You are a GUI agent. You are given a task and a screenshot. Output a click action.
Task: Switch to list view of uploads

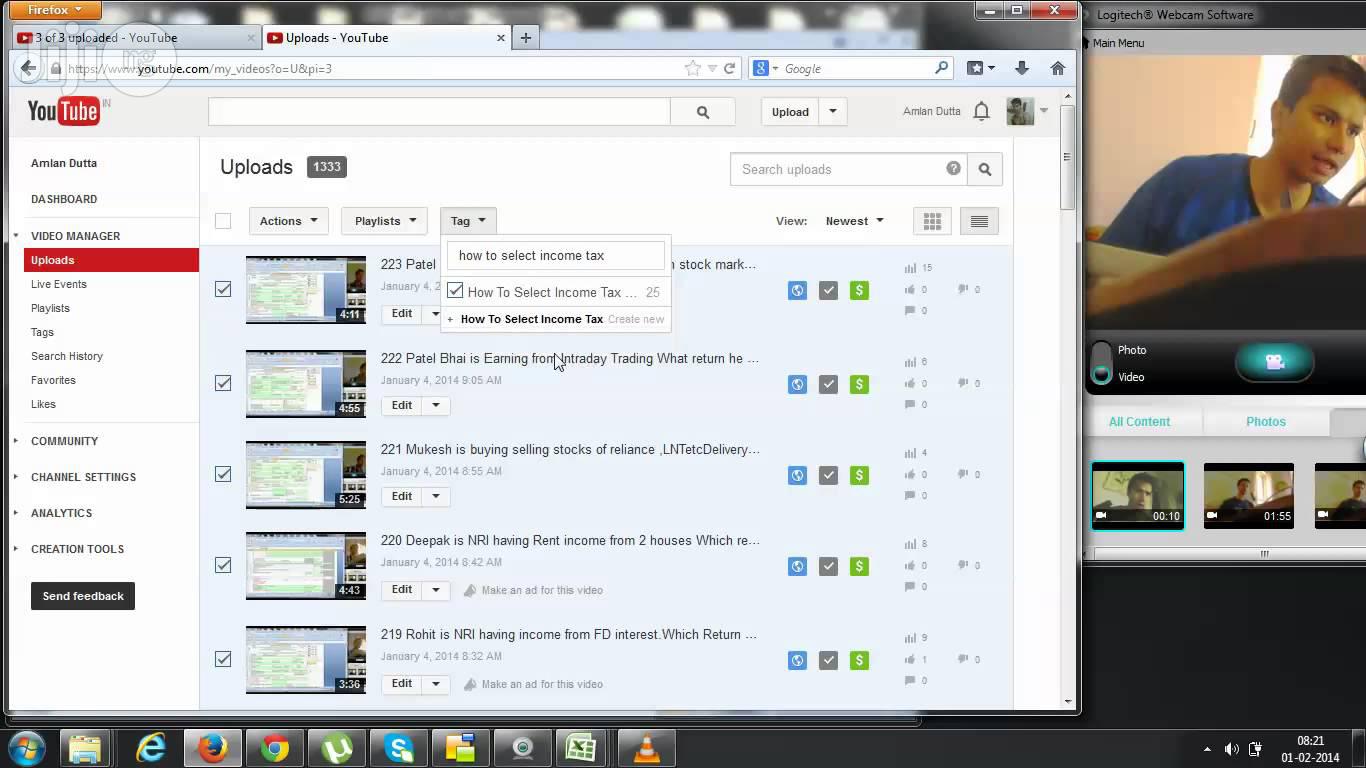click(979, 221)
